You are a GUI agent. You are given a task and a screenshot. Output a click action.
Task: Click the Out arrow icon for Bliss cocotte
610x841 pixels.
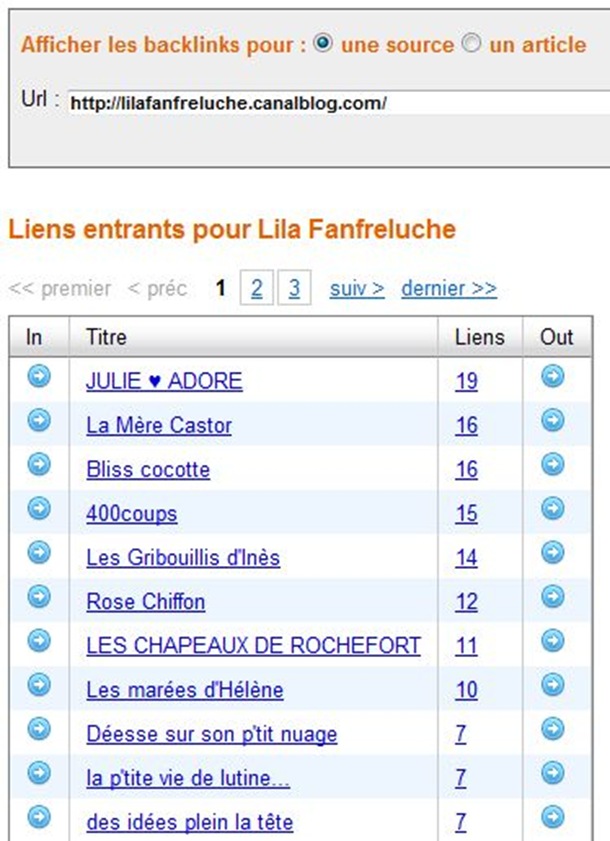553,464
